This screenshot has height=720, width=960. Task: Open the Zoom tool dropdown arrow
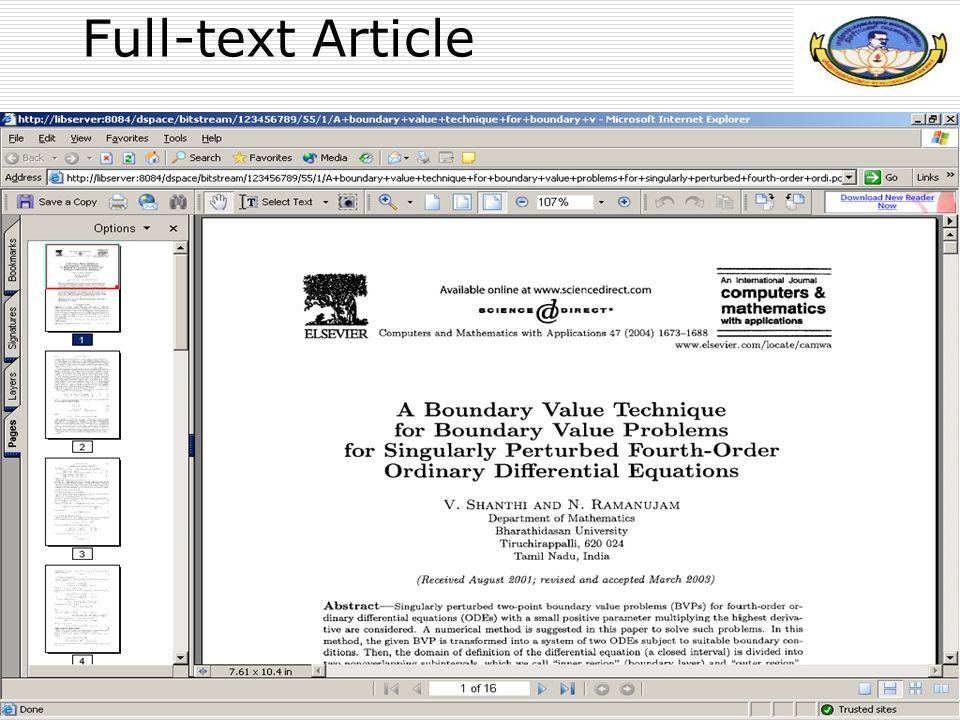[410, 202]
